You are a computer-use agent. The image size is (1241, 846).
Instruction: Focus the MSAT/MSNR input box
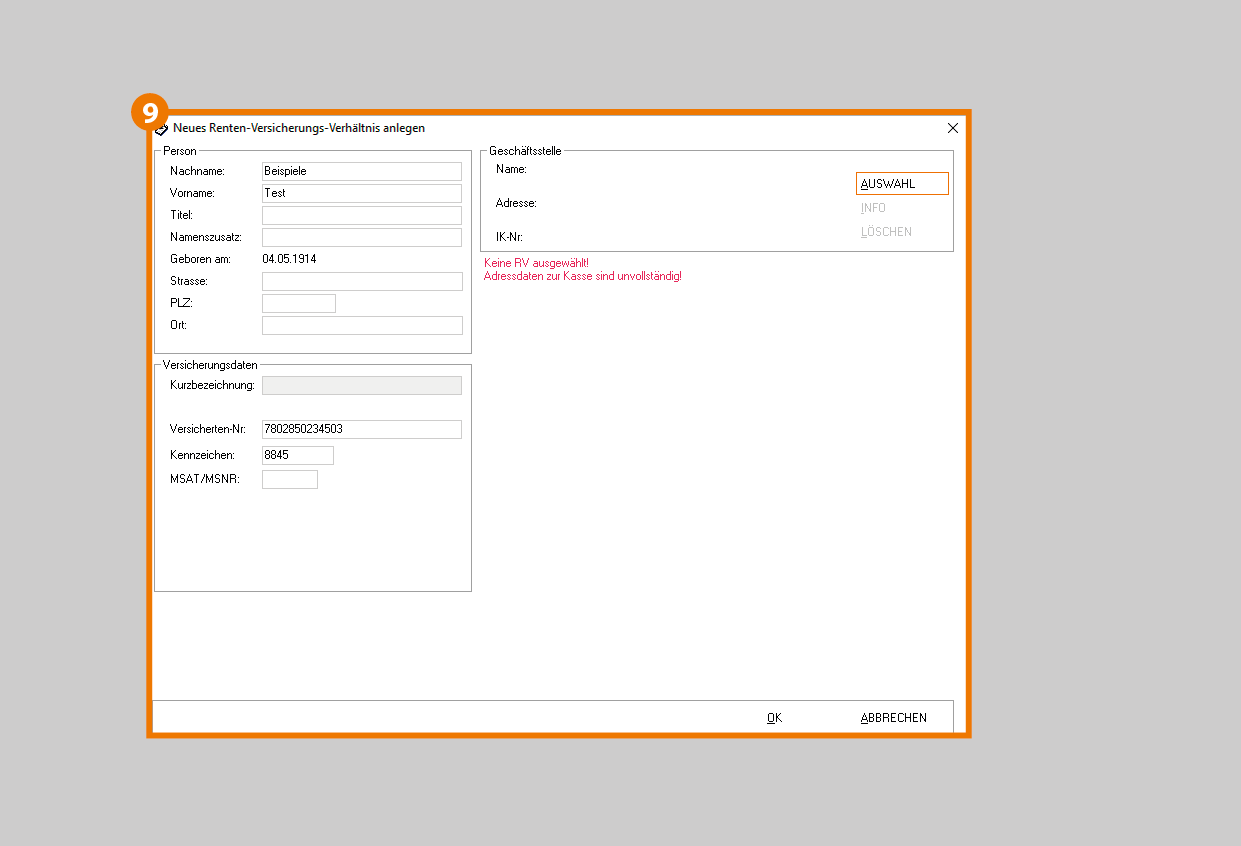[x=289, y=479]
